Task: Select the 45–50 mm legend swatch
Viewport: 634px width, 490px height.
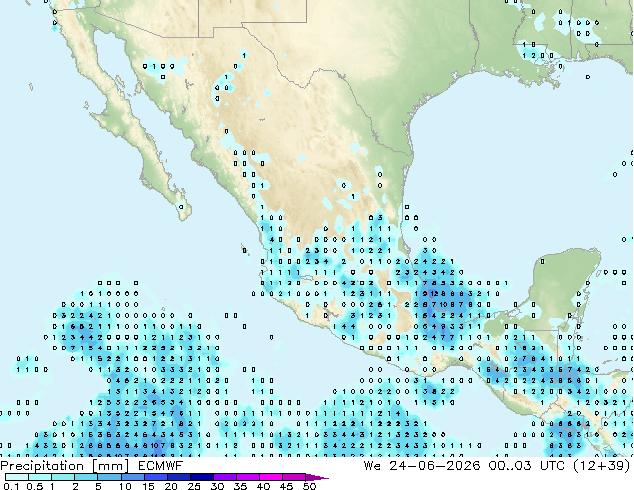Action: point(294,477)
